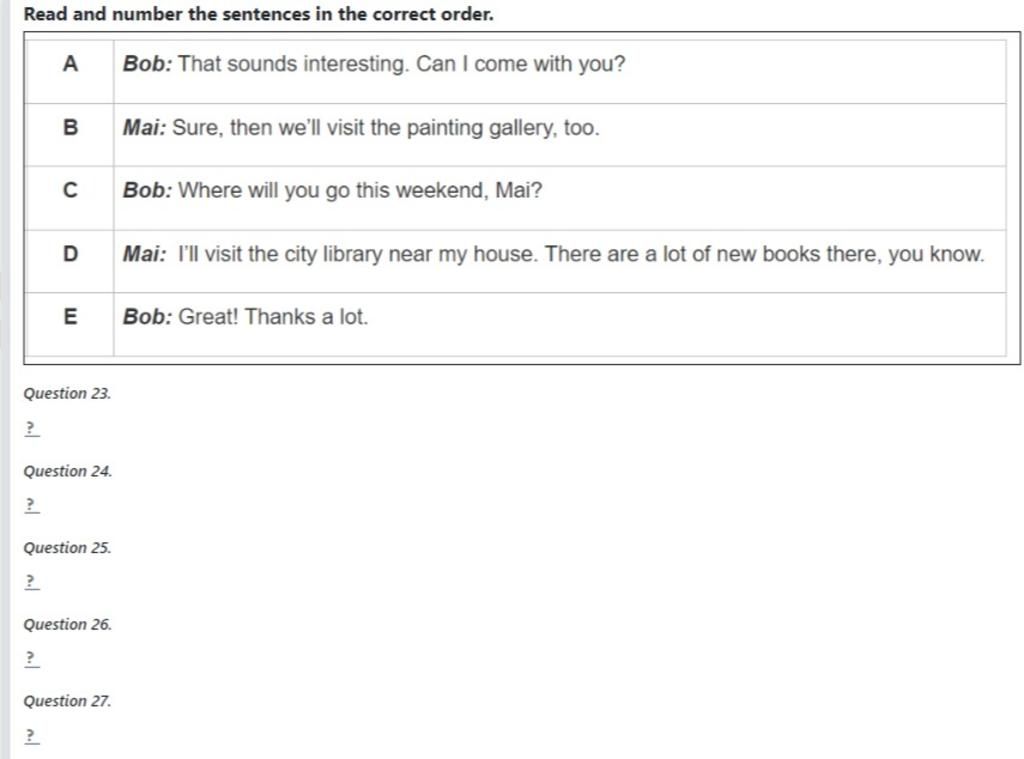
Task: Open the question mark under Question 27
Action: [x=31, y=736]
